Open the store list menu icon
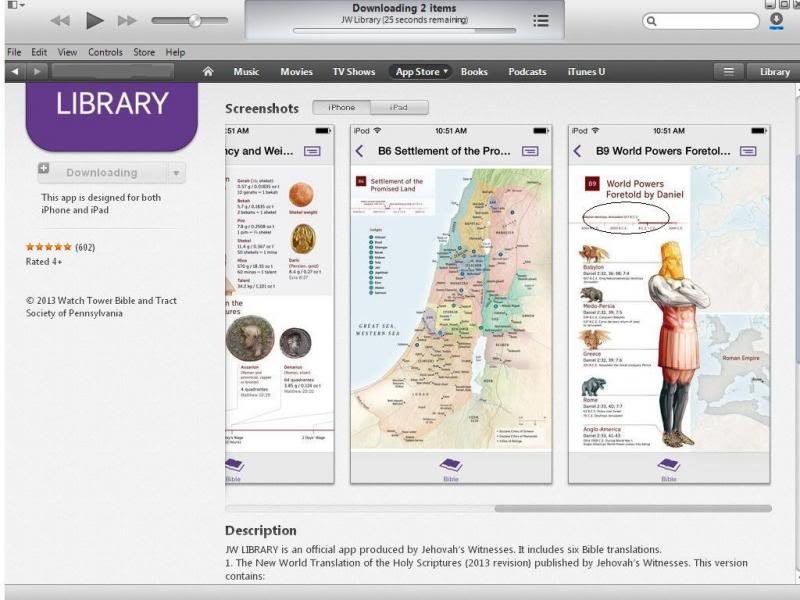The width and height of the screenshot is (800, 600). 728,71
